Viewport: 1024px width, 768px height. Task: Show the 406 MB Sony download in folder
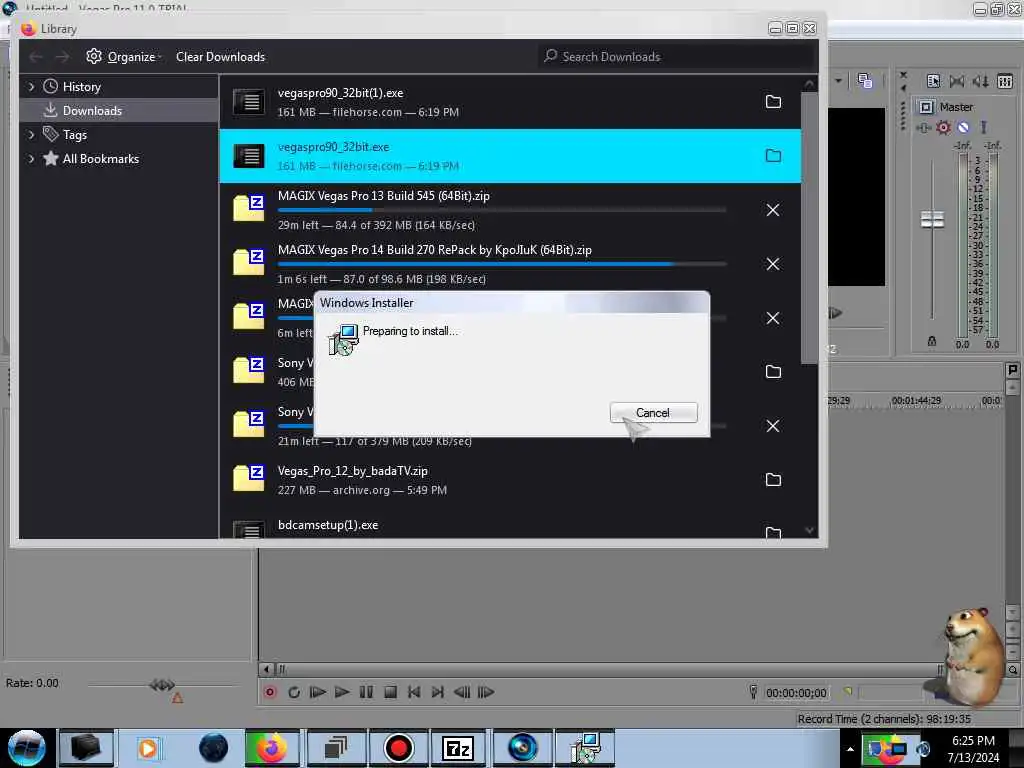[773, 372]
